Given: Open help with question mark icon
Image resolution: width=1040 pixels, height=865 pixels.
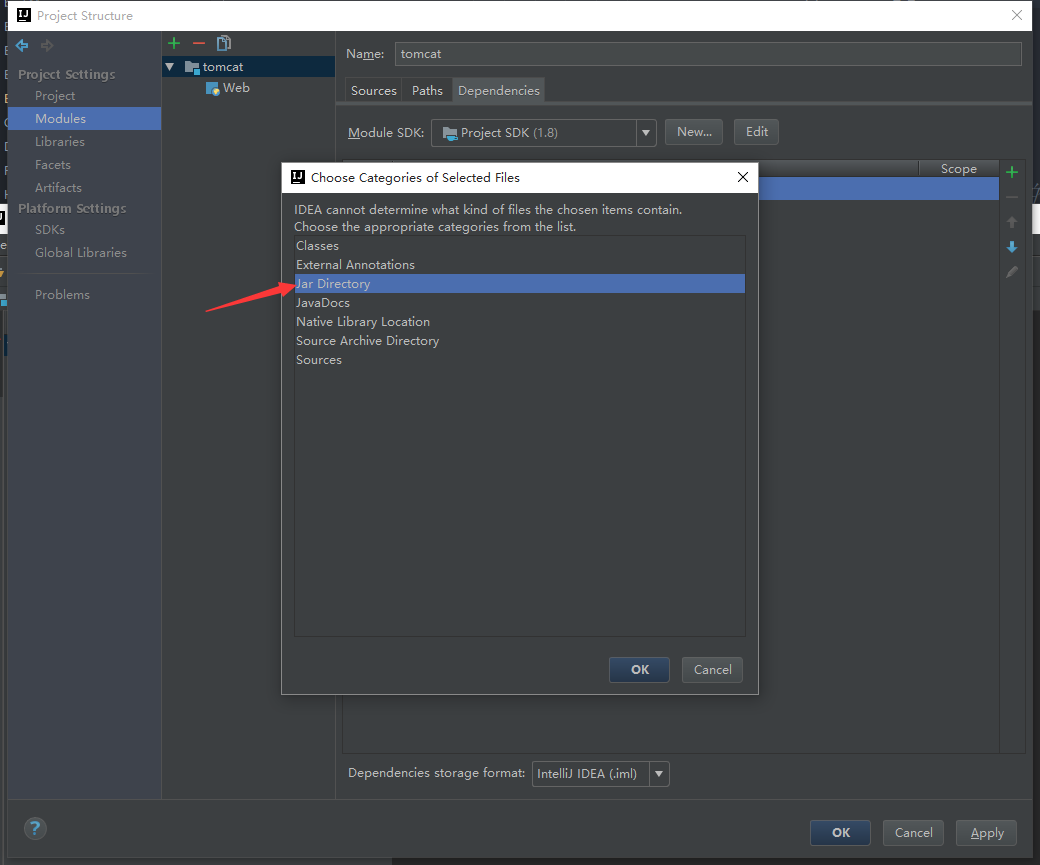Looking at the screenshot, I should [35, 828].
